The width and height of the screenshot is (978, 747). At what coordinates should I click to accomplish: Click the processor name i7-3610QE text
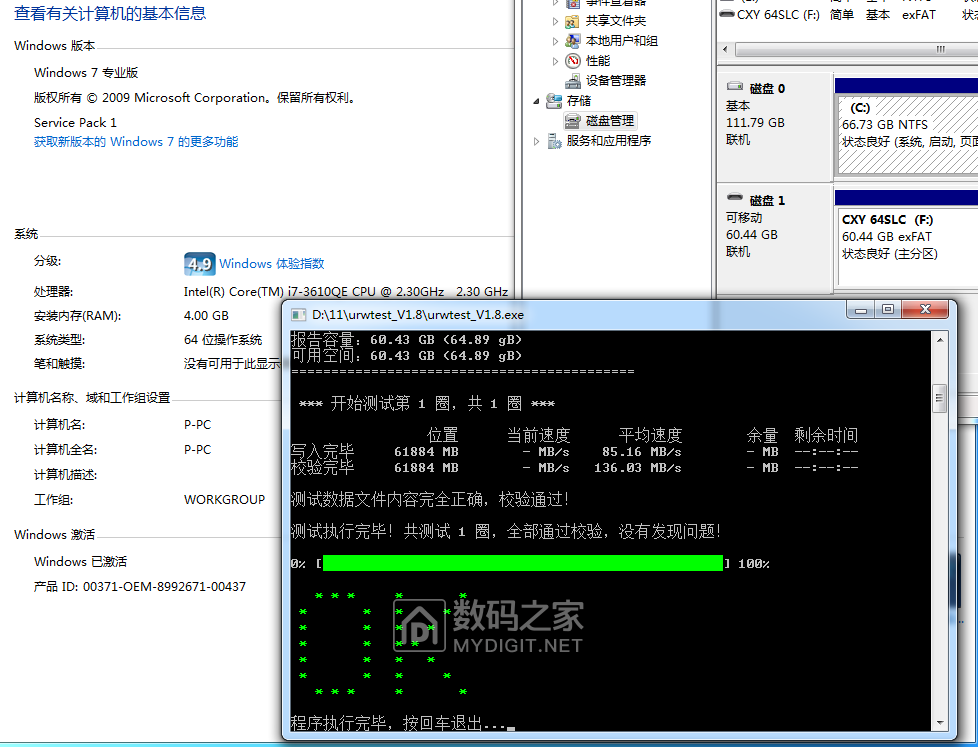(x=346, y=292)
